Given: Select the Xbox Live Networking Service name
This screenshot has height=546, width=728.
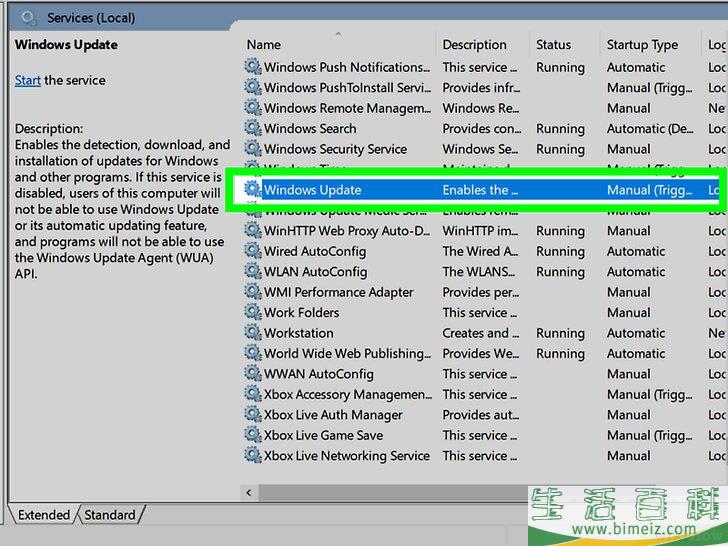Looking at the screenshot, I should pyautogui.click(x=347, y=455).
